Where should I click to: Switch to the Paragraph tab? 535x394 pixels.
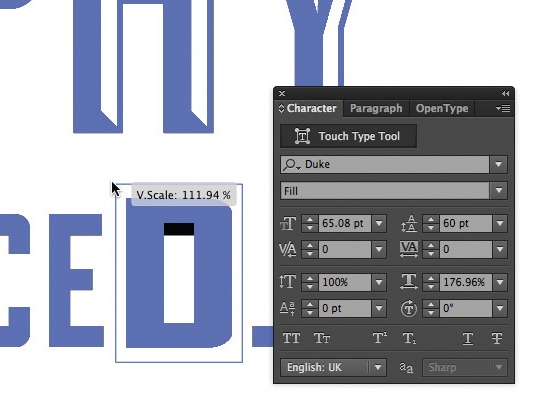coord(376,108)
